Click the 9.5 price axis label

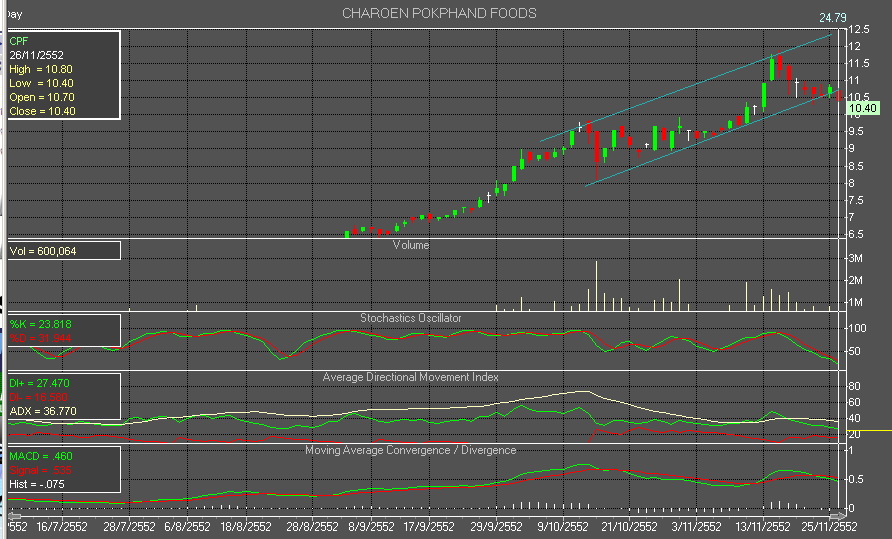pos(856,131)
